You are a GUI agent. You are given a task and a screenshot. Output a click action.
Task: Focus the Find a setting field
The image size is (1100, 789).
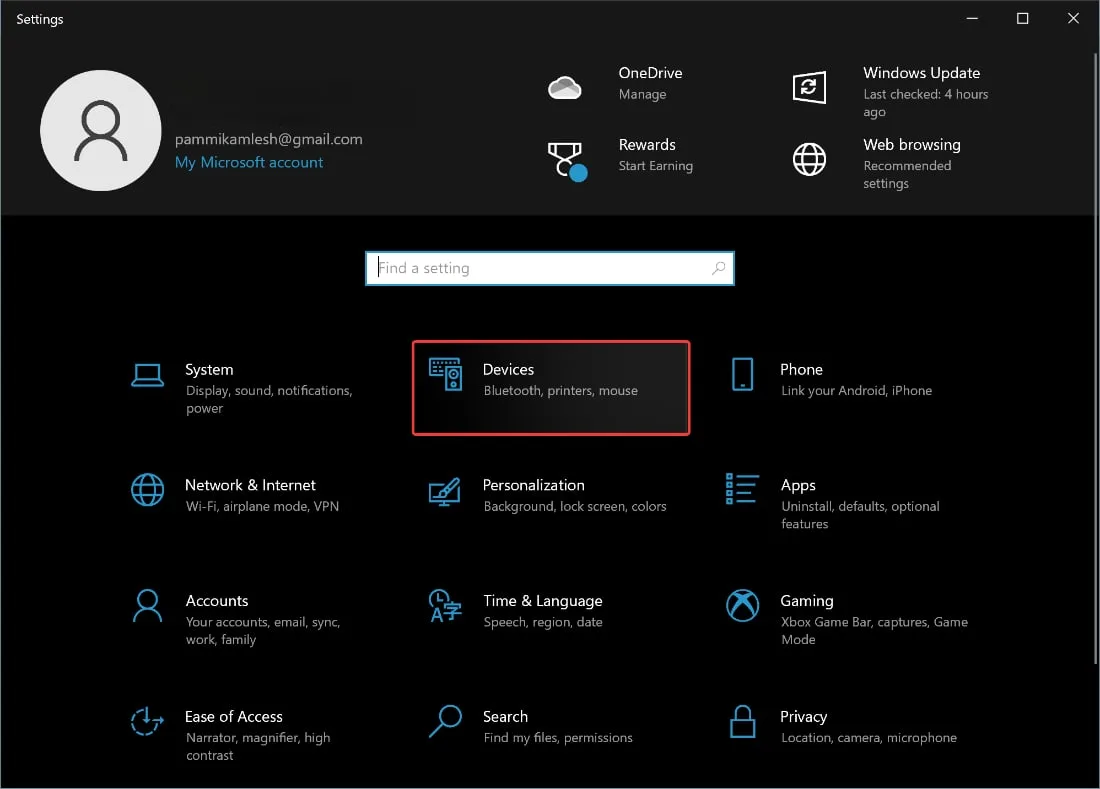pos(550,268)
